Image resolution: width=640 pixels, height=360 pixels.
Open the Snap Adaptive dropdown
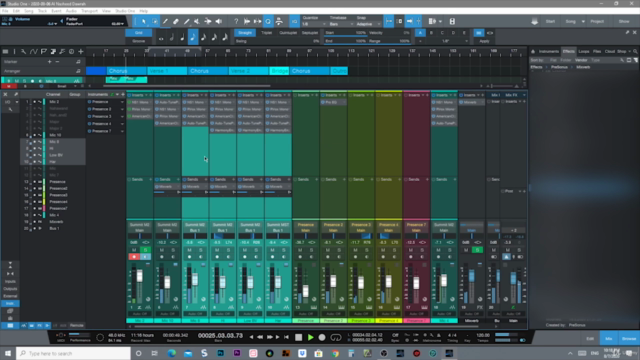pos(368,24)
